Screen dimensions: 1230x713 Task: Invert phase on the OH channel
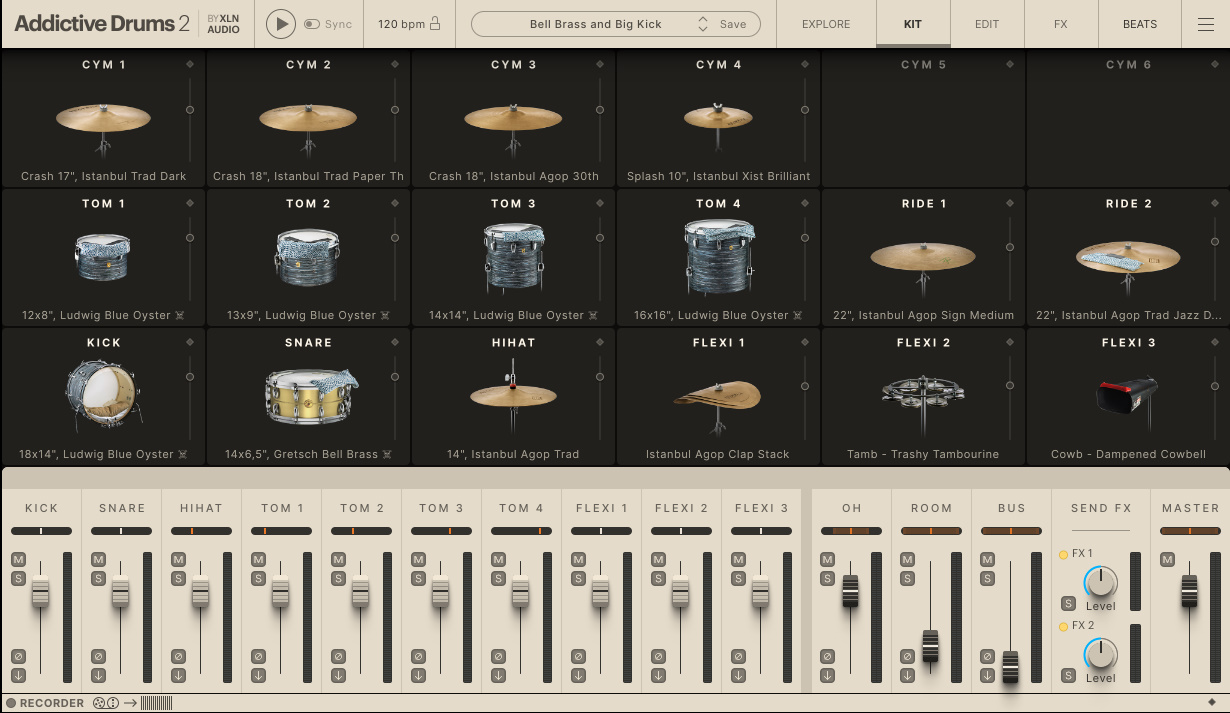pos(827,656)
